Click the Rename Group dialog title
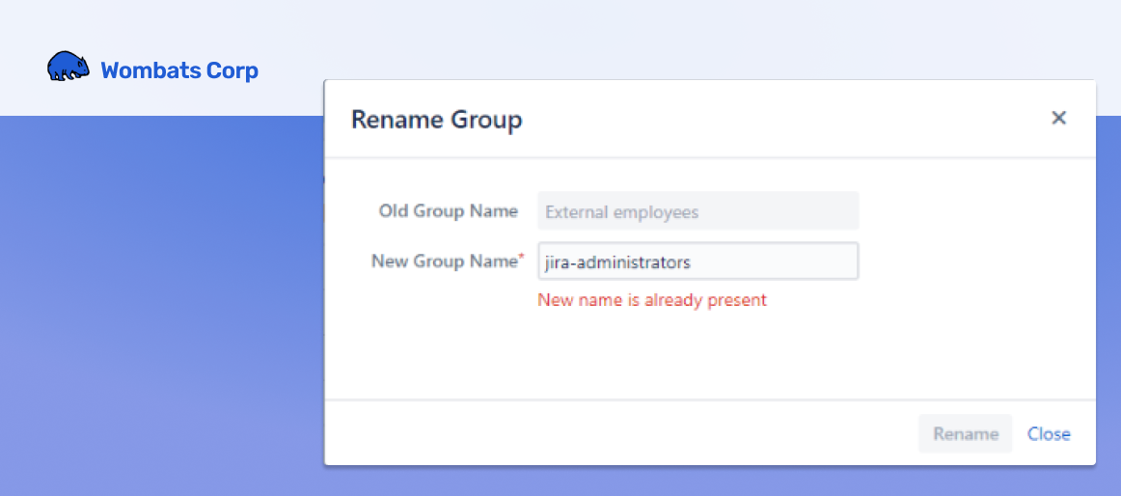Screen dimensions: 1121x496 436,121
